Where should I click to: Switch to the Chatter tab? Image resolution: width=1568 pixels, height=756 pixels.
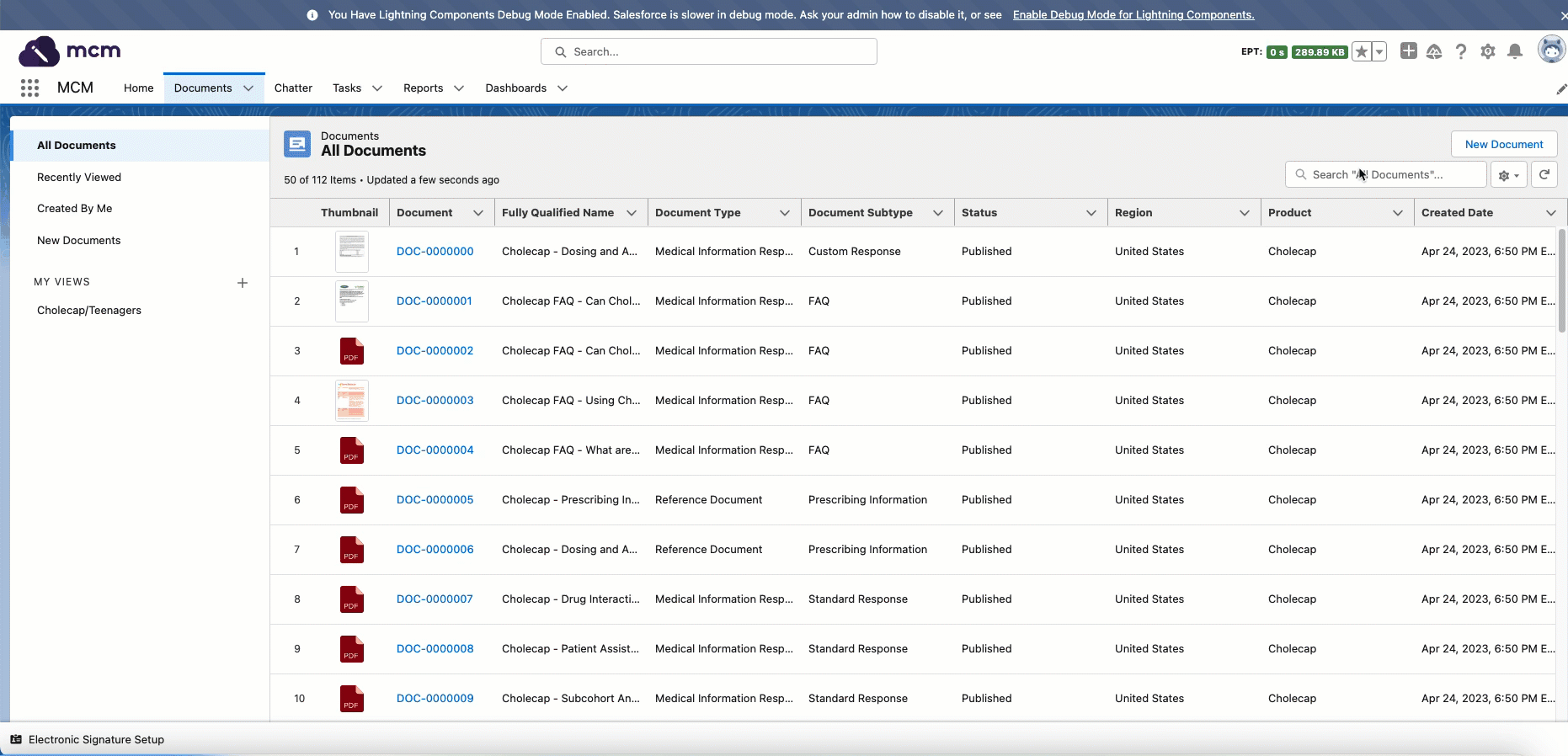click(x=293, y=88)
